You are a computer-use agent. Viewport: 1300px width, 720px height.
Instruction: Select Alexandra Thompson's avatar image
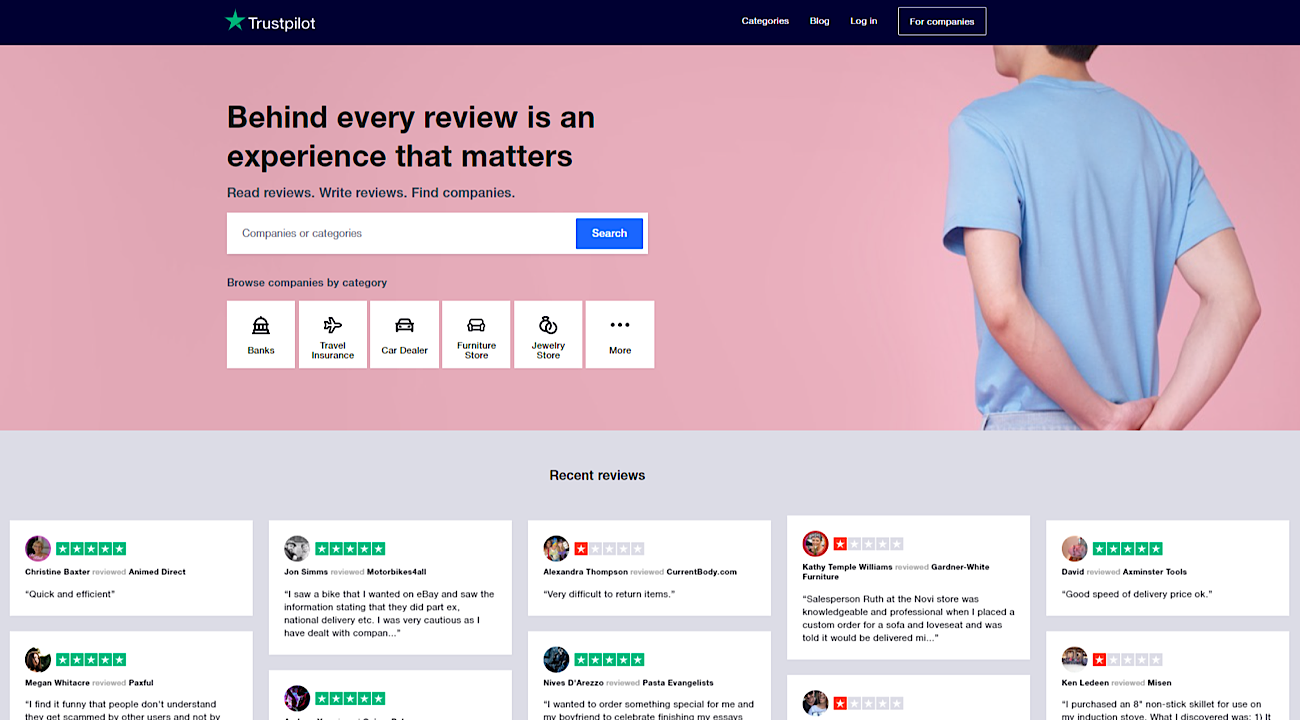556,548
